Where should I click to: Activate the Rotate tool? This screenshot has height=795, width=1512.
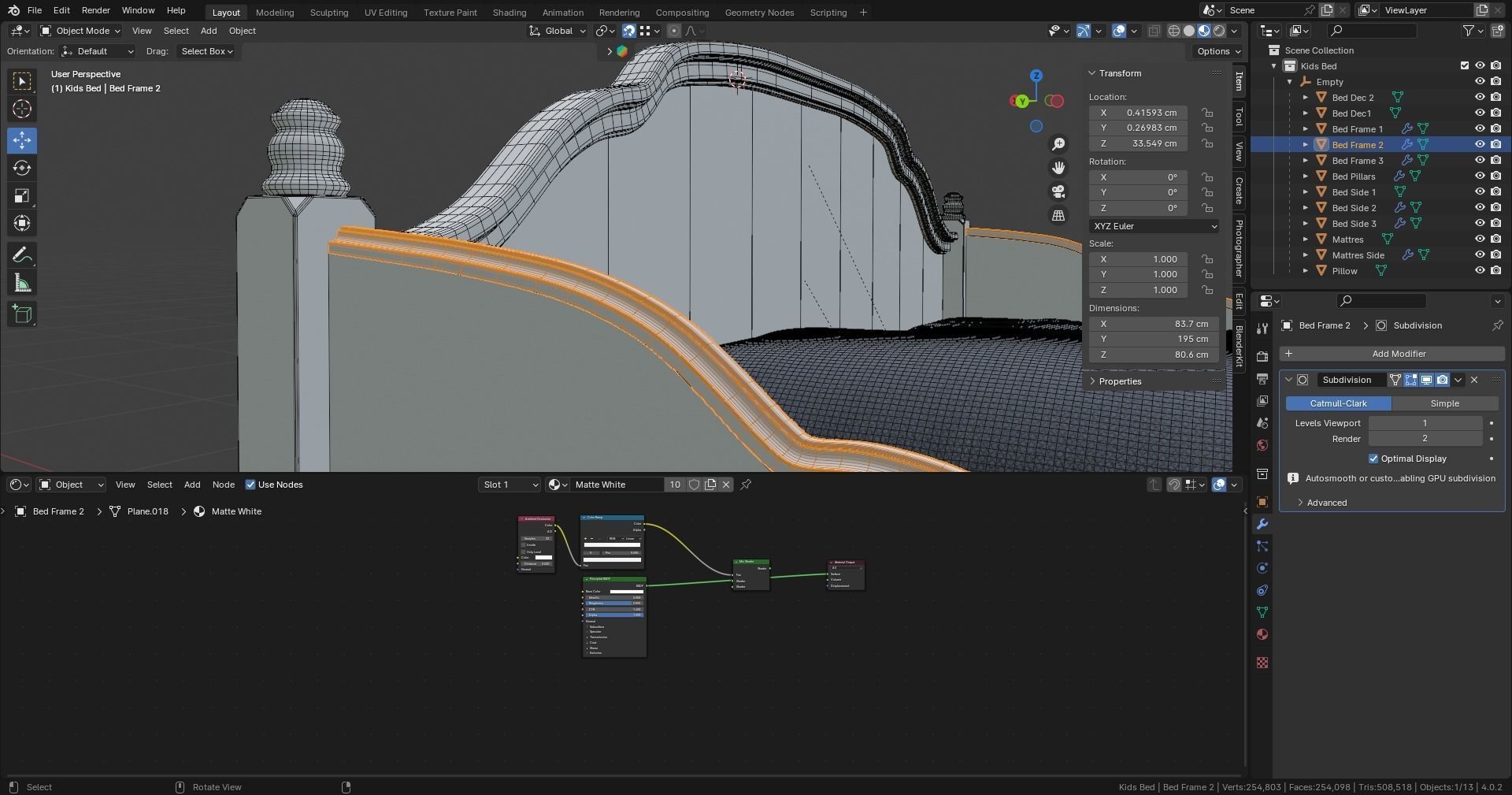pyautogui.click(x=22, y=168)
